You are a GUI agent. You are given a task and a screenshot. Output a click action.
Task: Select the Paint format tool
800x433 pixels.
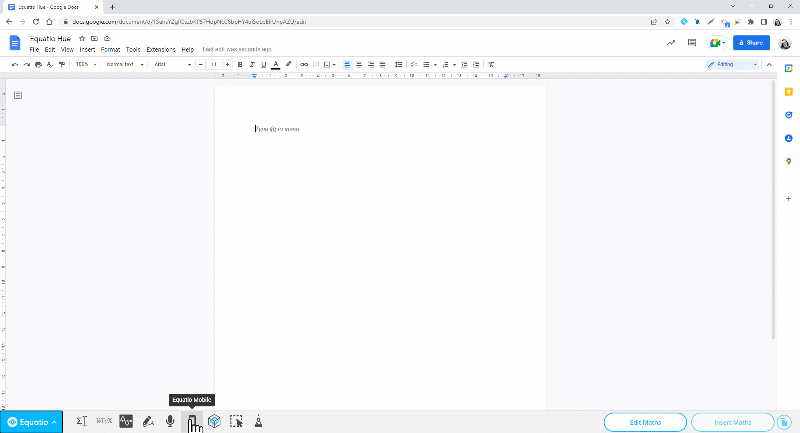coord(62,64)
